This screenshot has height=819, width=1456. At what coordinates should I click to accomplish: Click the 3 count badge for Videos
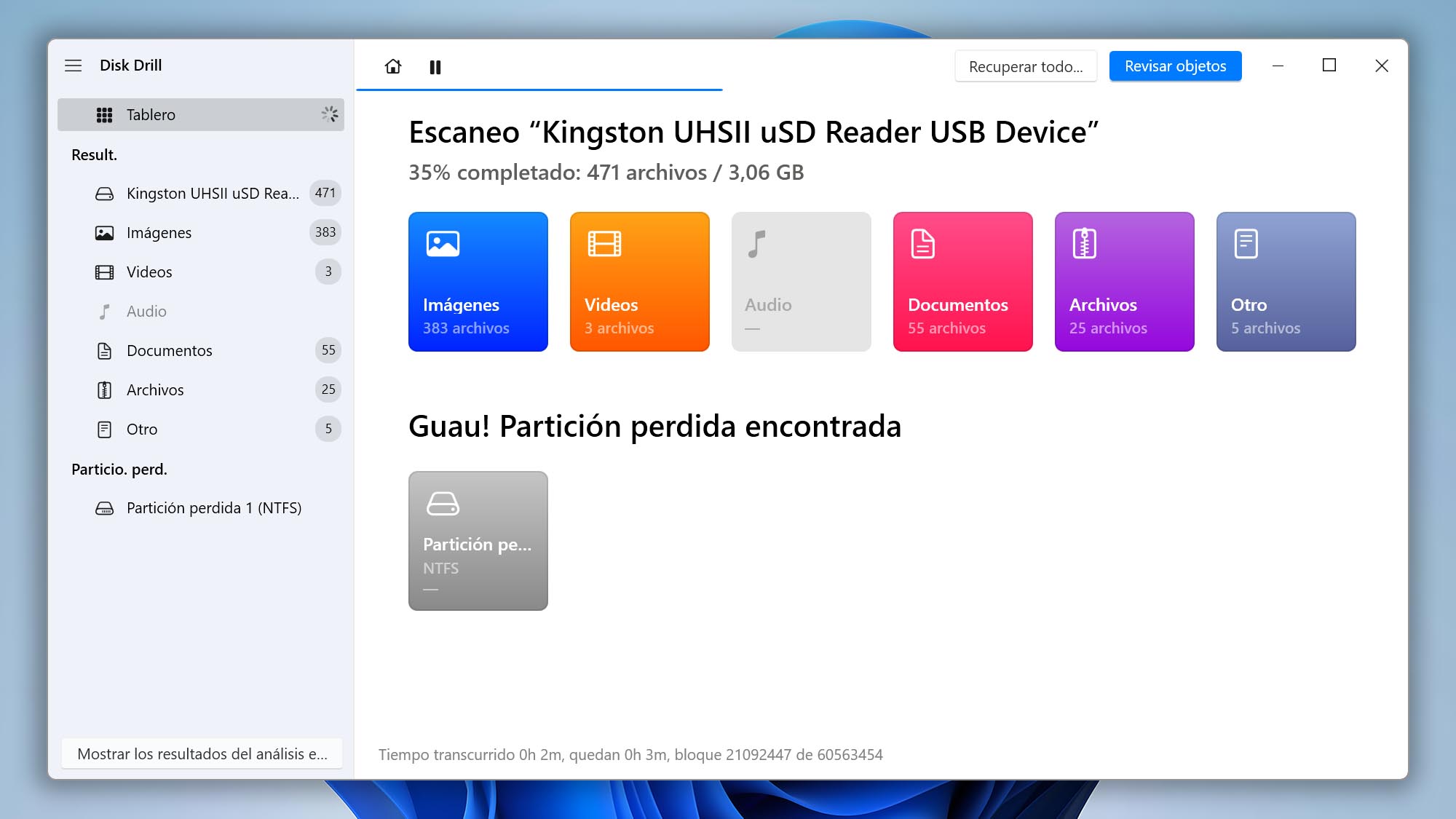328,272
